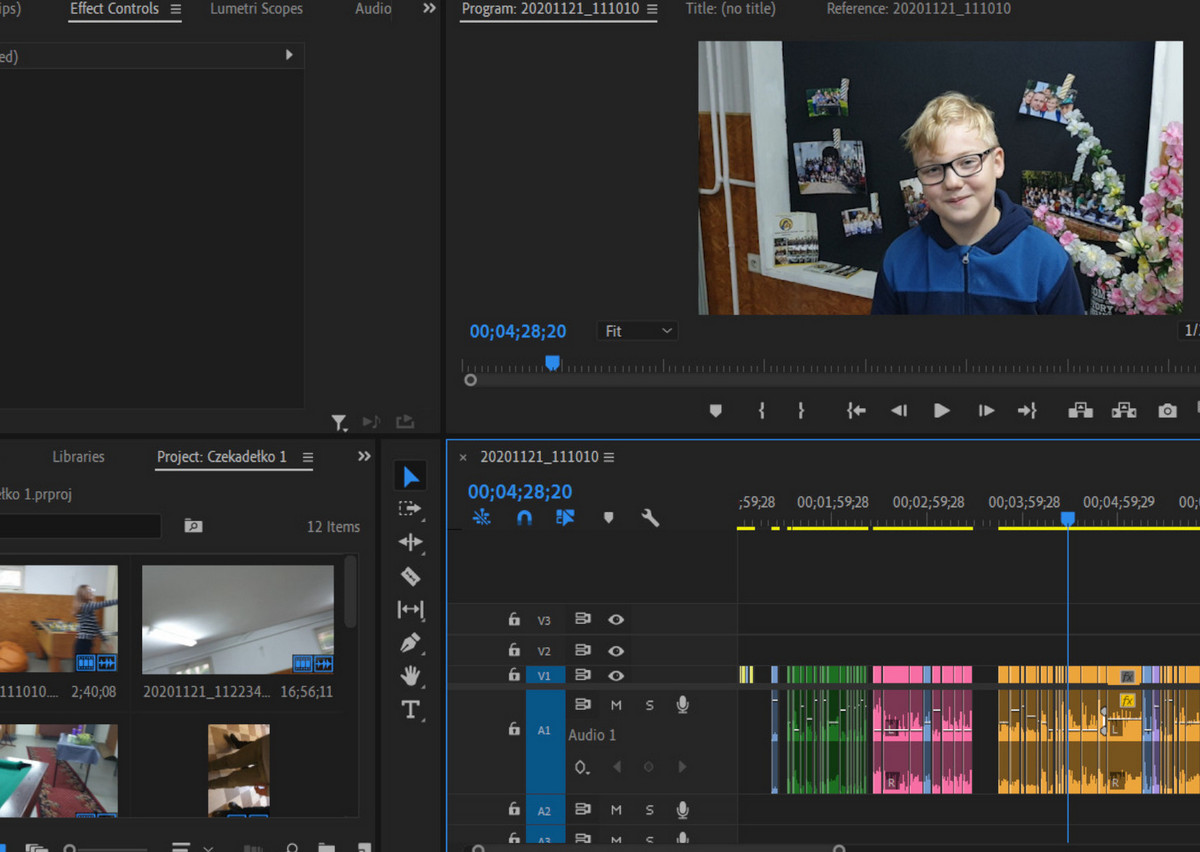Click the Program monitor playhead marker
Viewport: 1200px width, 852px height.
tap(552, 364)
